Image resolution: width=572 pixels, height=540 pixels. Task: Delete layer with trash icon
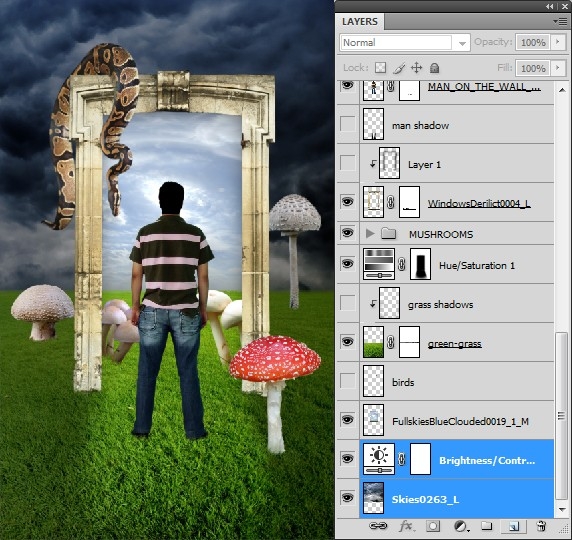point(541,526)
